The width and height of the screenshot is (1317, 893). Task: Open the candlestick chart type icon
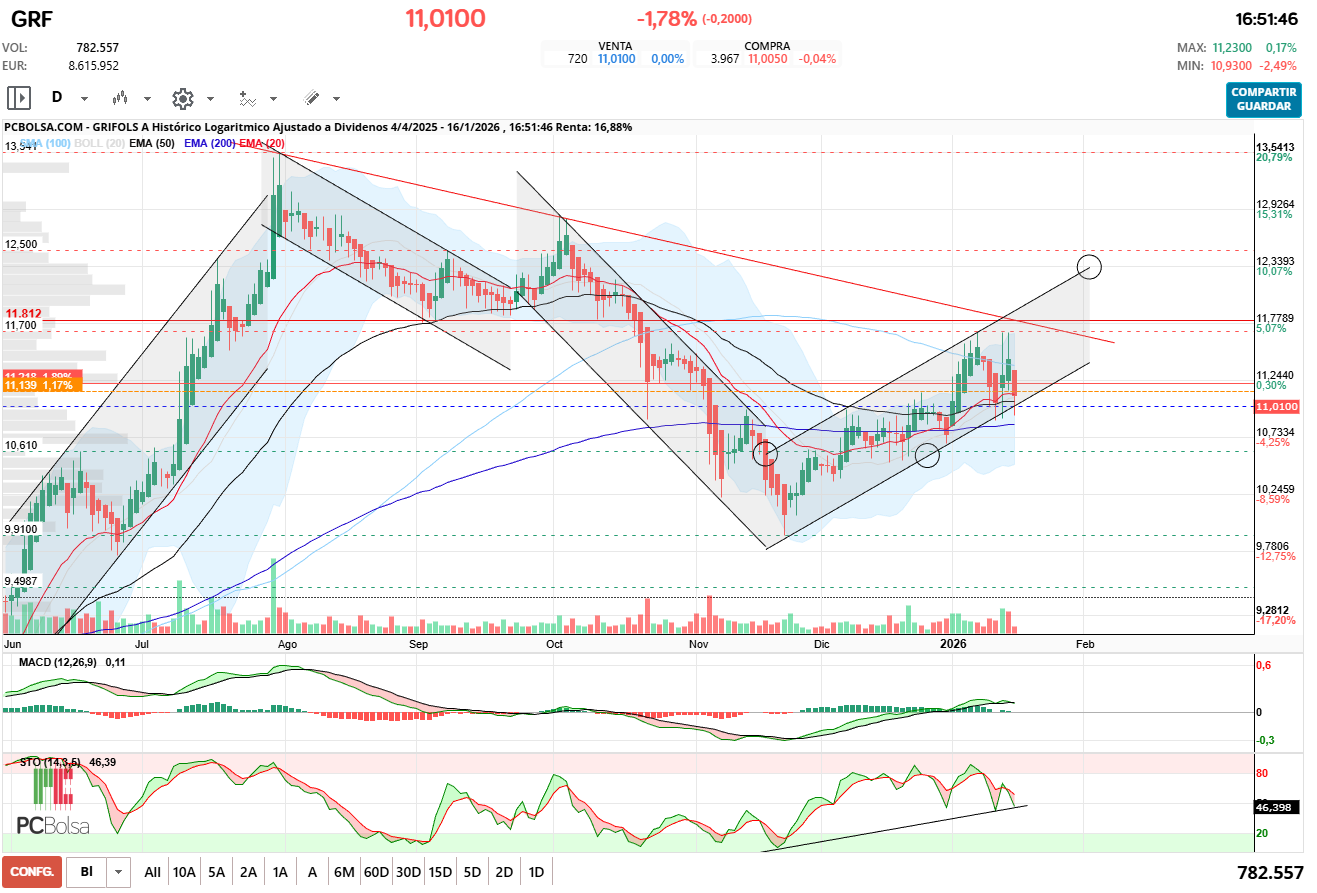click(120, 98)
